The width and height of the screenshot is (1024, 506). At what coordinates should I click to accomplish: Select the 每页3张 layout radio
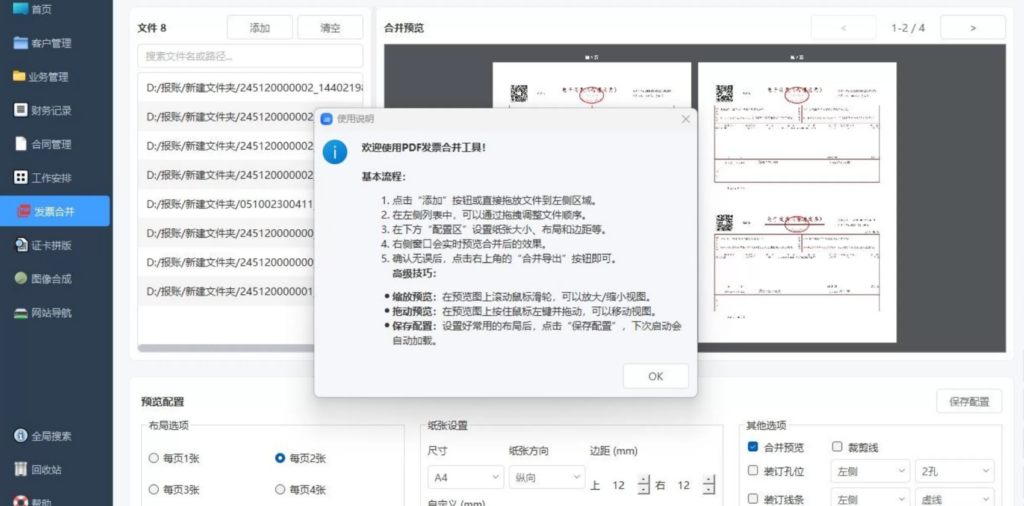[x=153, y=489]
